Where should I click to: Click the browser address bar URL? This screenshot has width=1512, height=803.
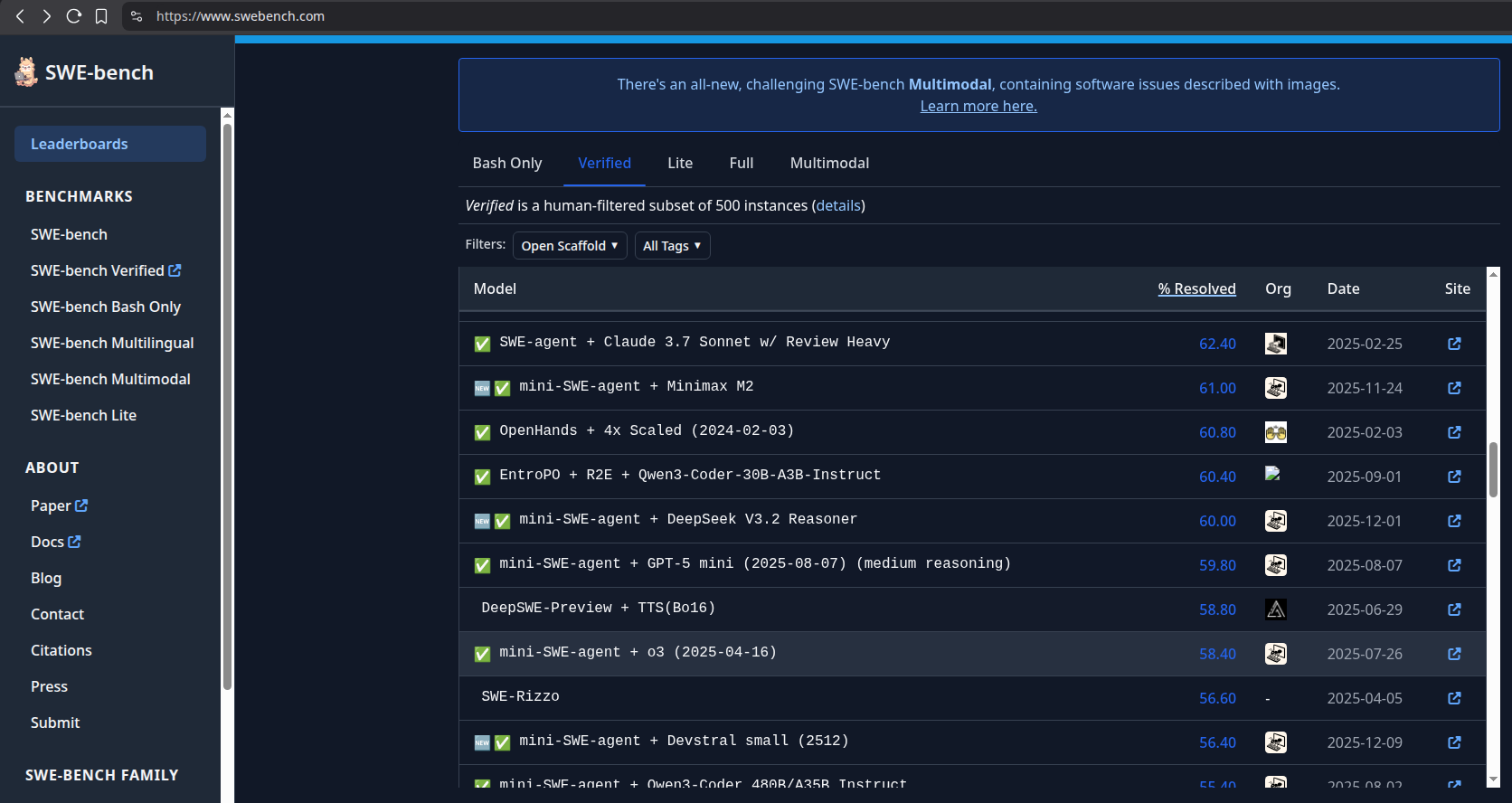click(241, 16)
